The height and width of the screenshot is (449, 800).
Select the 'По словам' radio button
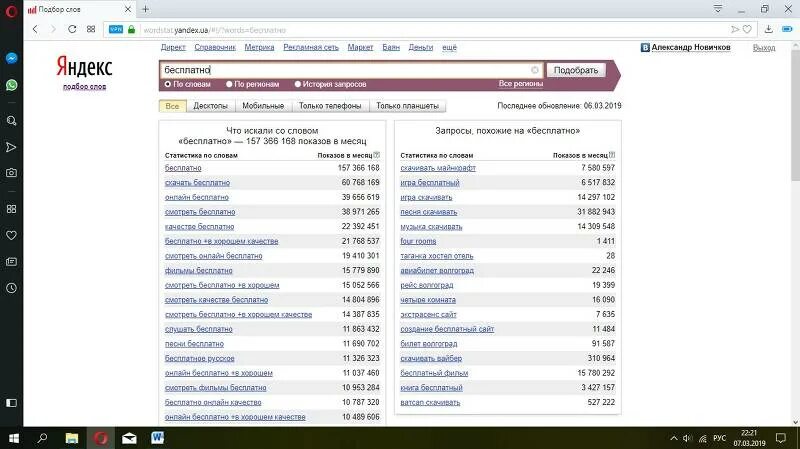167,84
